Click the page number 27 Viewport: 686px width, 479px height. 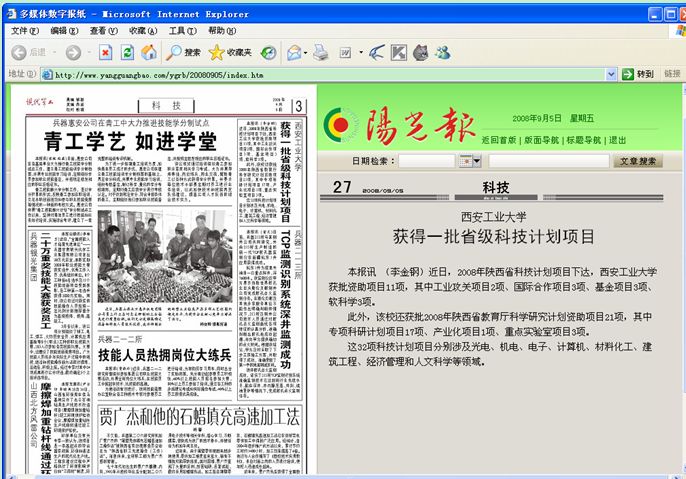tap(342, 187)
